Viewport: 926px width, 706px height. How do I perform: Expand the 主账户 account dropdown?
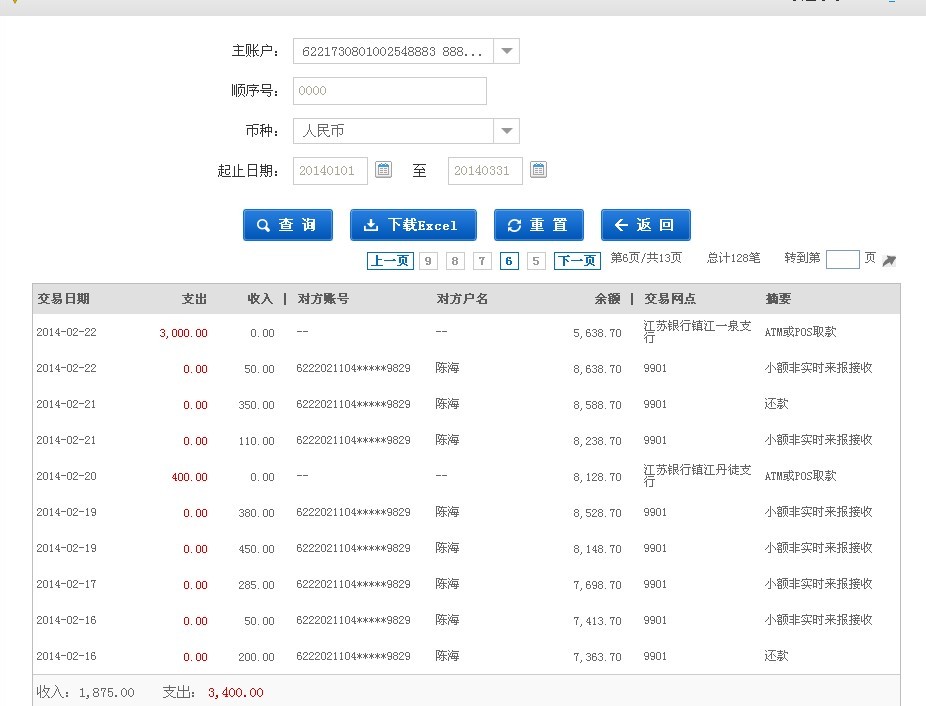click(x=507, y=51)
